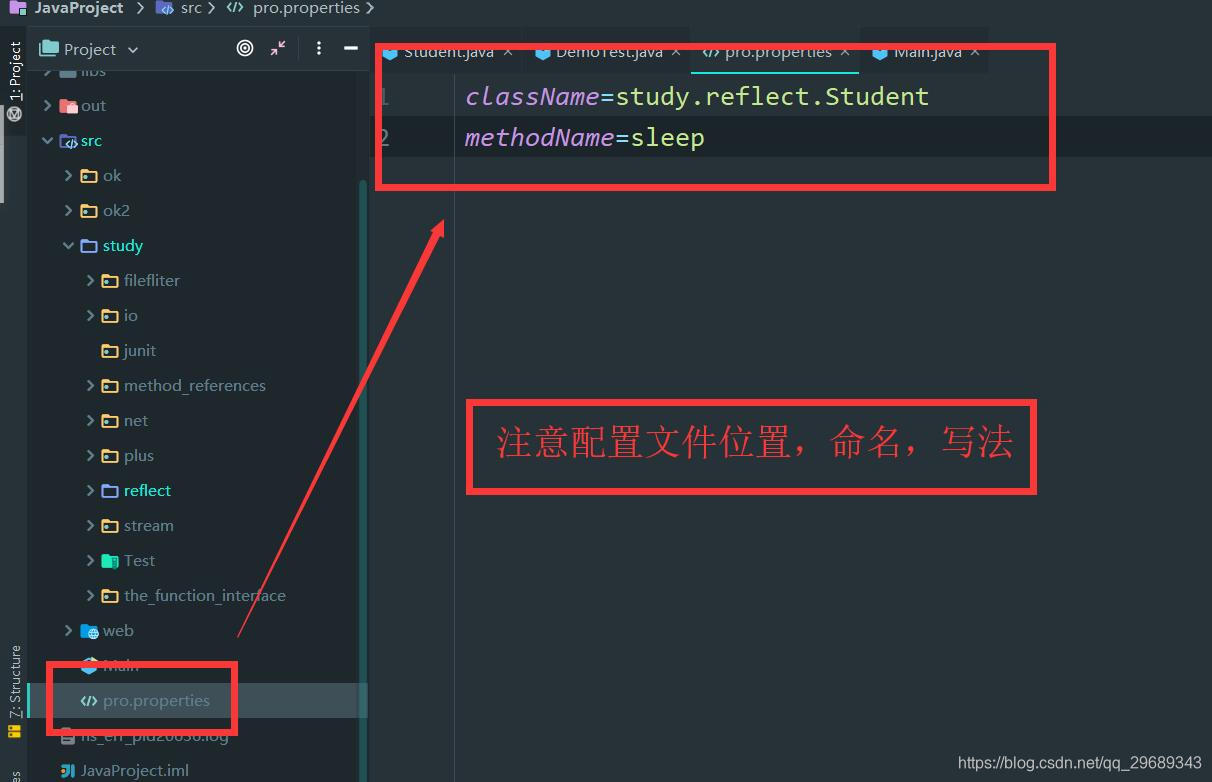Screen dimensions: 1212x782
Task: Expand the filefliter package
Action: point(90,280)
